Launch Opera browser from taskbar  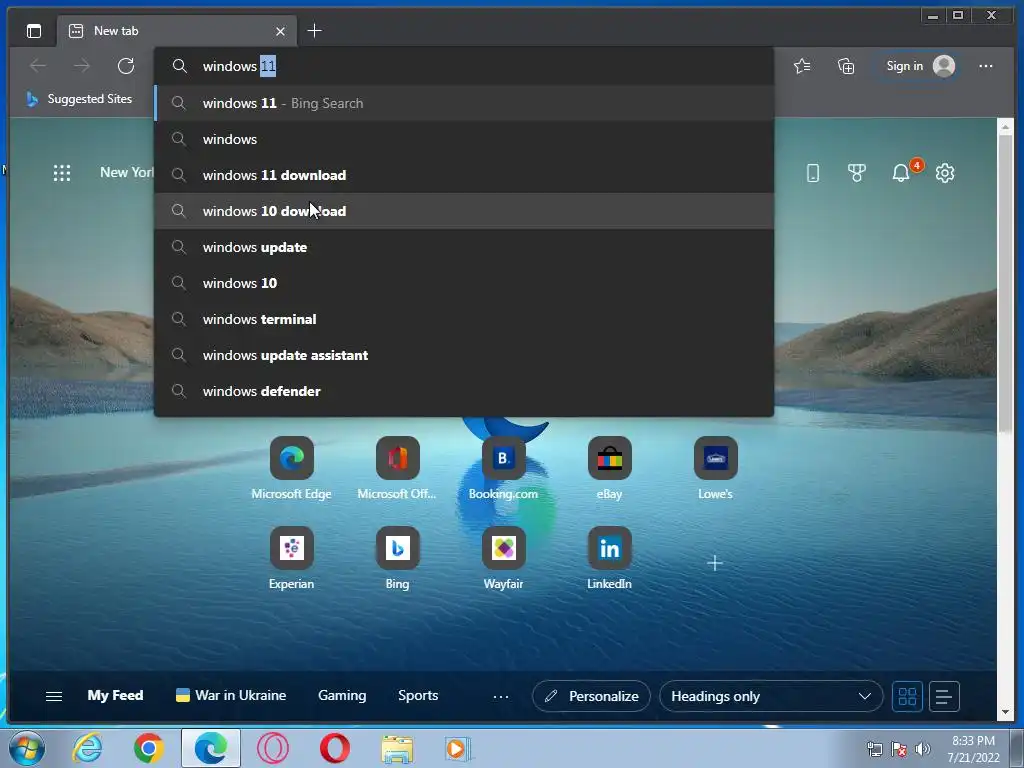click(x=335, y=748)
